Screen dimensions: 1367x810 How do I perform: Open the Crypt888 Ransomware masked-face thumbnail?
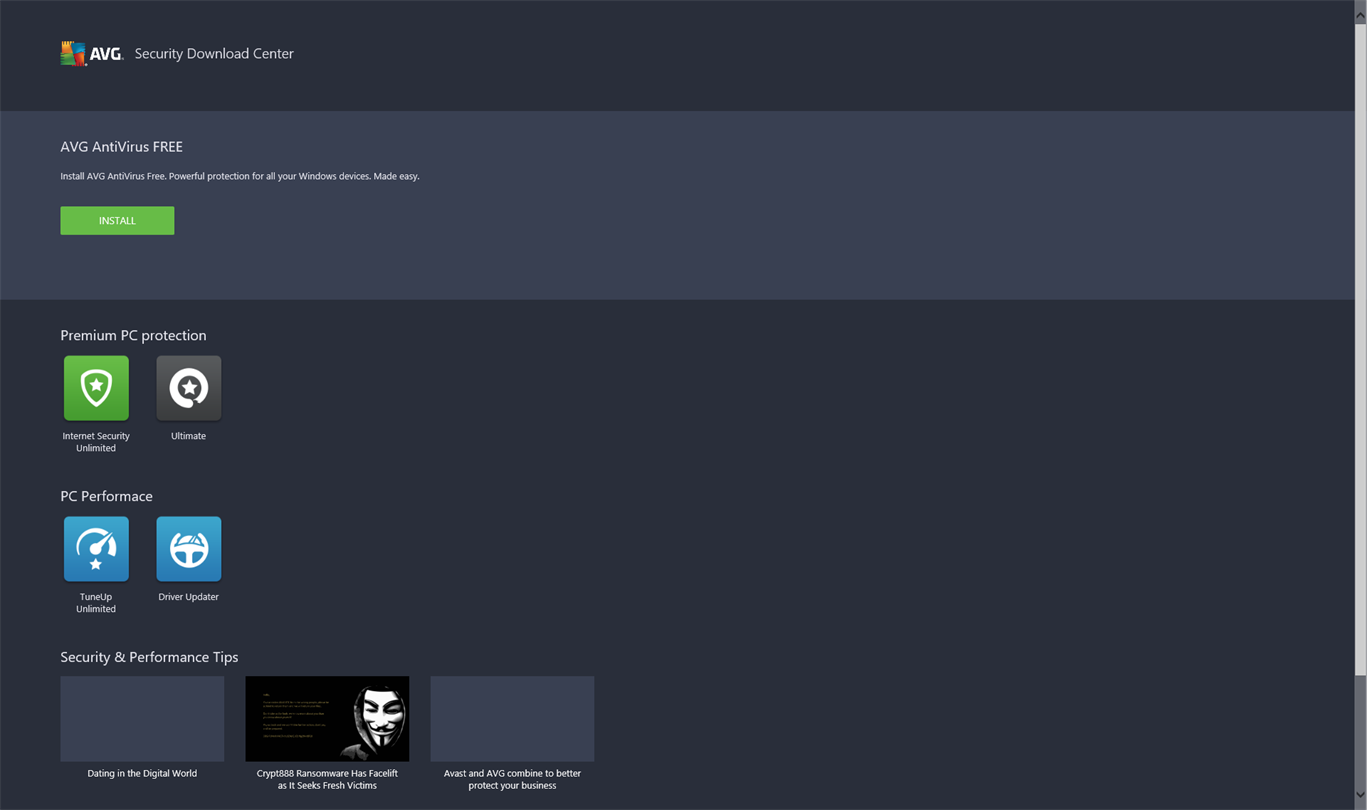pos(327,719)
